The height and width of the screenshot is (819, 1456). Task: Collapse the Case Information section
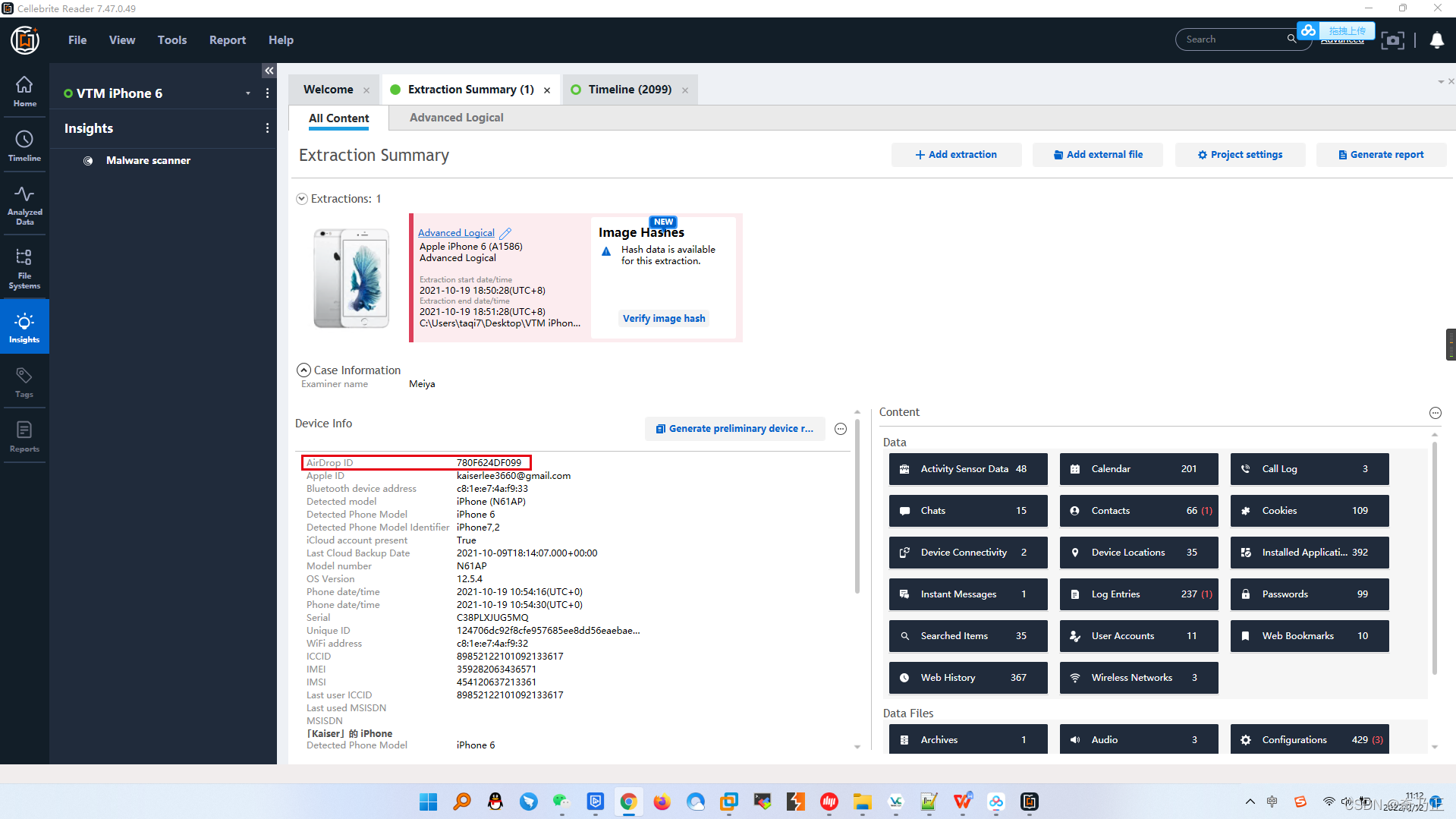(x=303, y=370)
